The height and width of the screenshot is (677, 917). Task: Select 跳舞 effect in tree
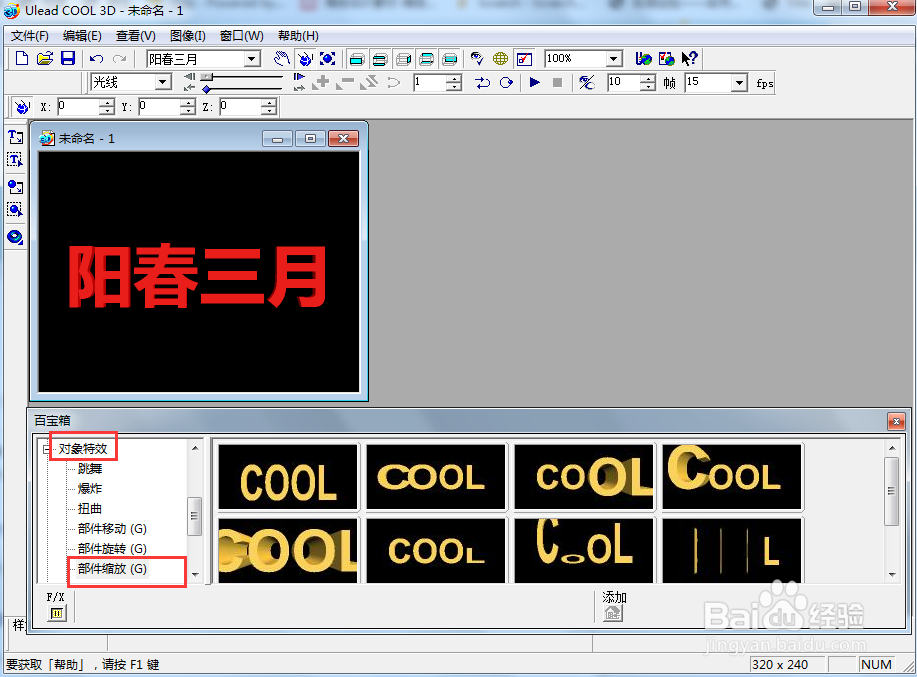(90, 469)
